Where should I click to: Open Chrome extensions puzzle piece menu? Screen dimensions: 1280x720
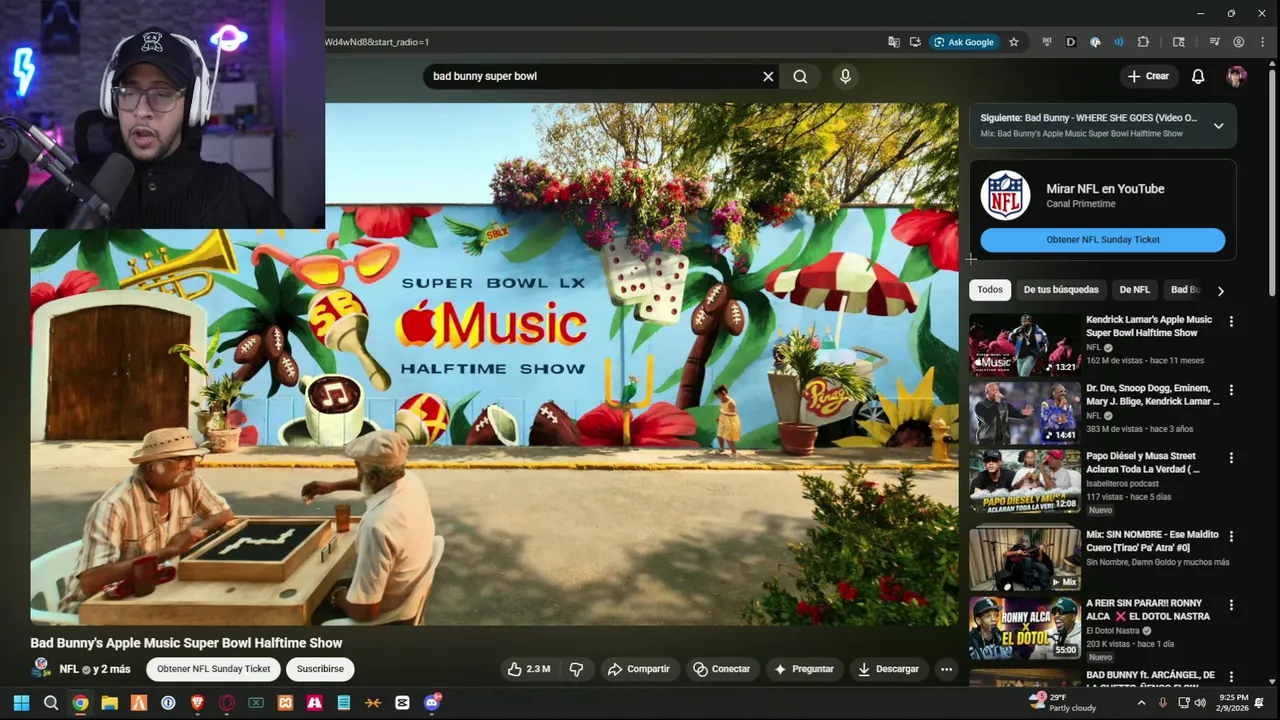coord(1143,42)
